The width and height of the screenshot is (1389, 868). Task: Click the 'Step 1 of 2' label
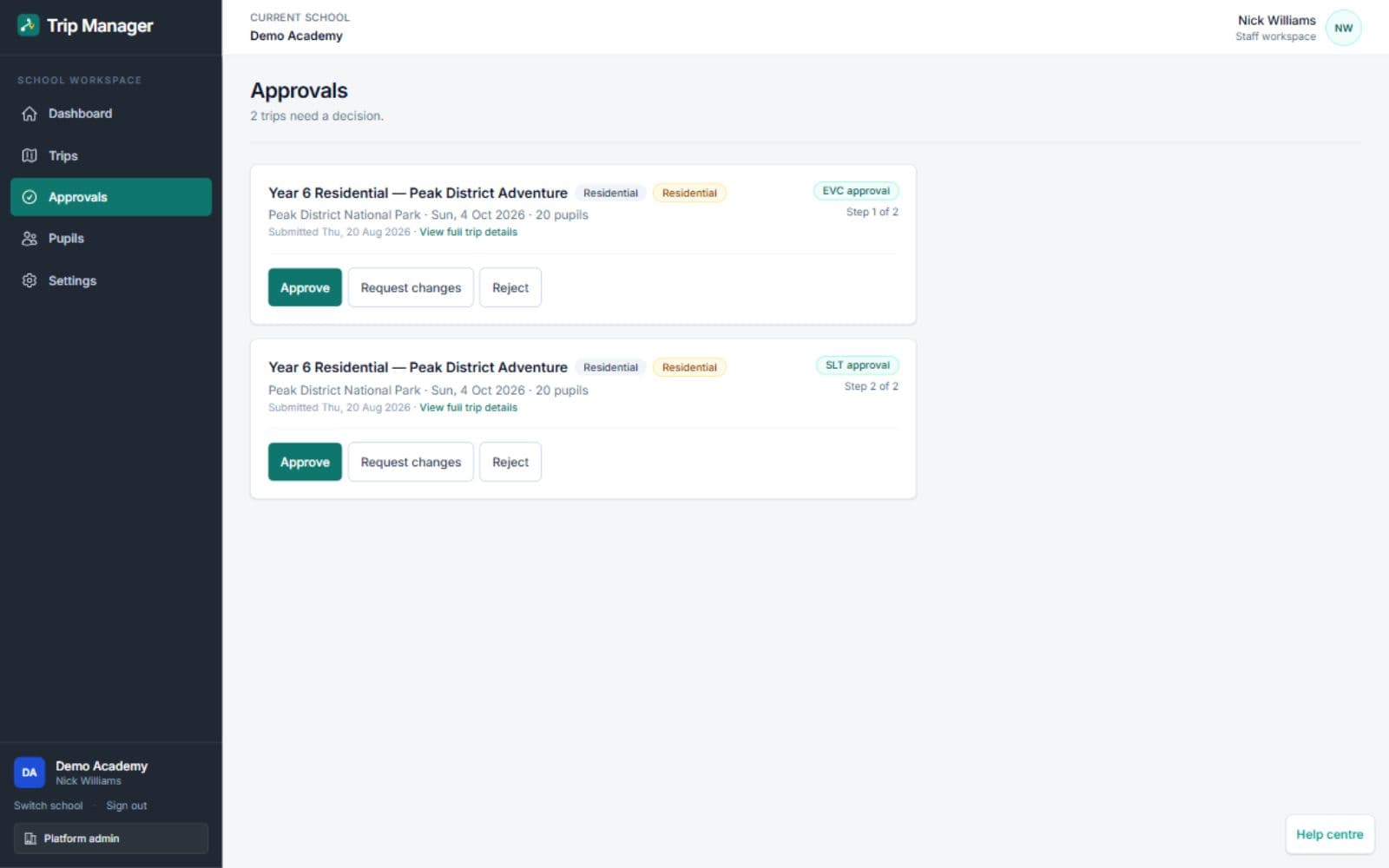coord(872,212)
